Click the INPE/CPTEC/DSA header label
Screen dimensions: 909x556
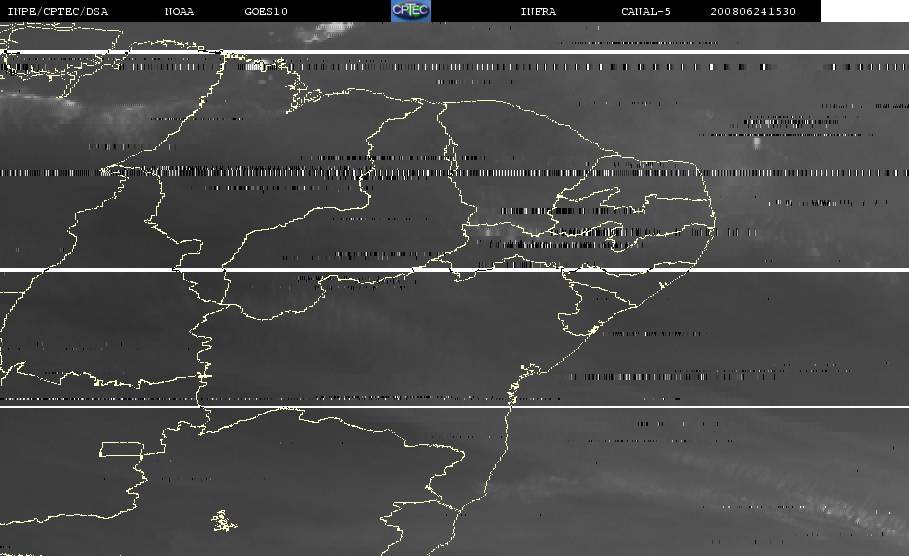57,11
